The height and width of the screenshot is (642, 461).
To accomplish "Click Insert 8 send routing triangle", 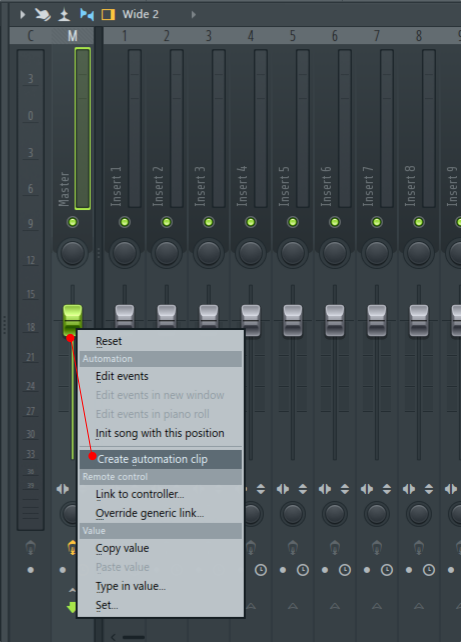I will point(419,606).
